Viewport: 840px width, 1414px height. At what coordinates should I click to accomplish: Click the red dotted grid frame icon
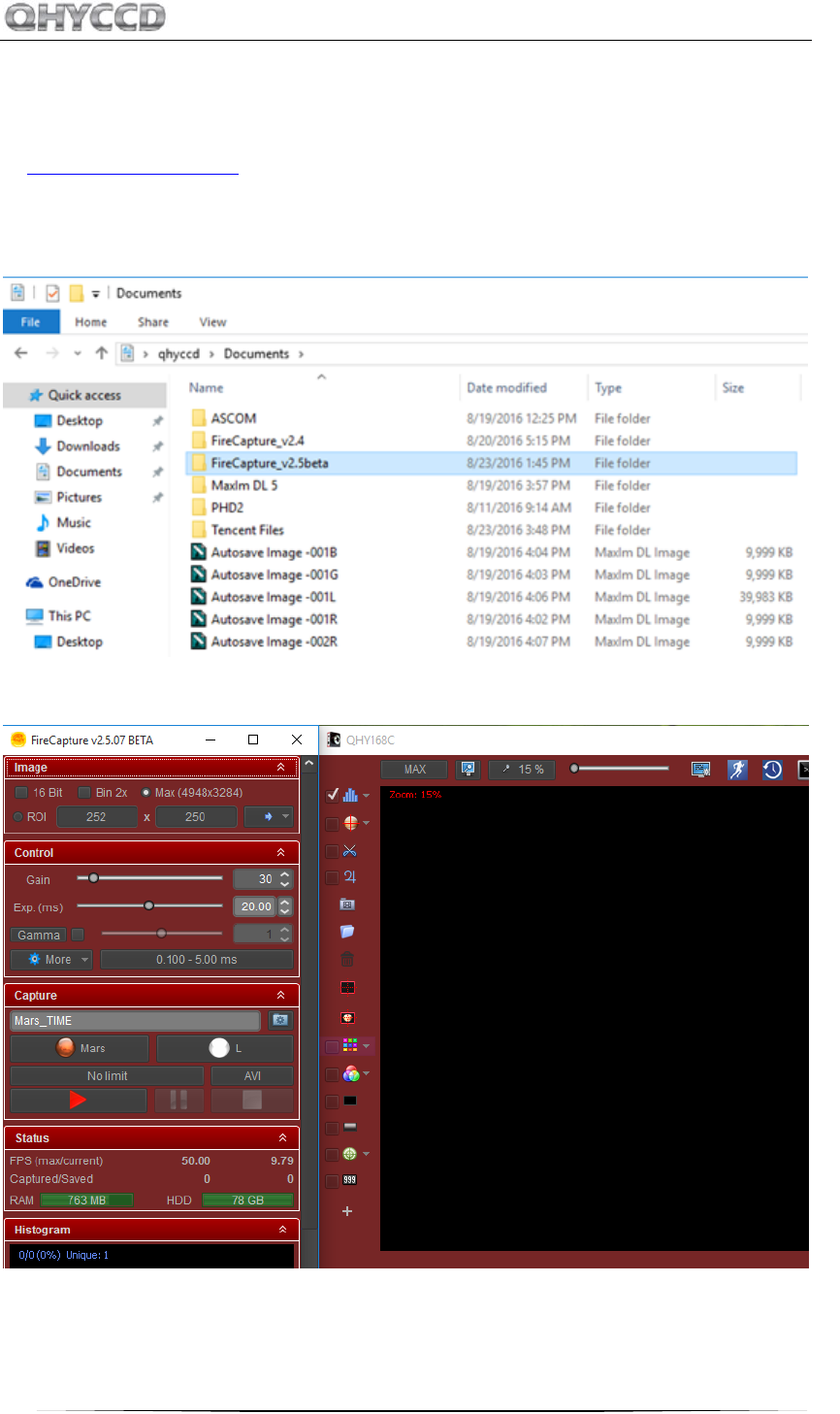click(347, 988)
